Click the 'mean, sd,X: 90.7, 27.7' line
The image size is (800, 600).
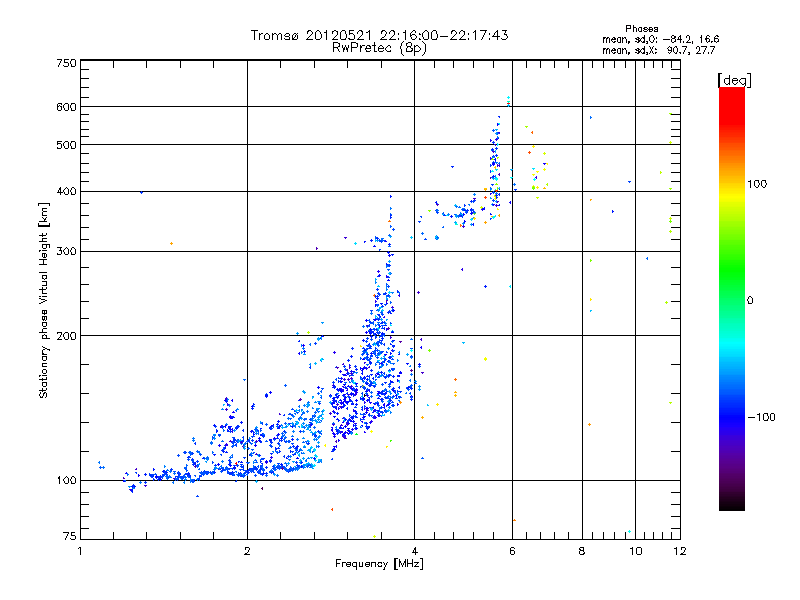tap(659, 51)
